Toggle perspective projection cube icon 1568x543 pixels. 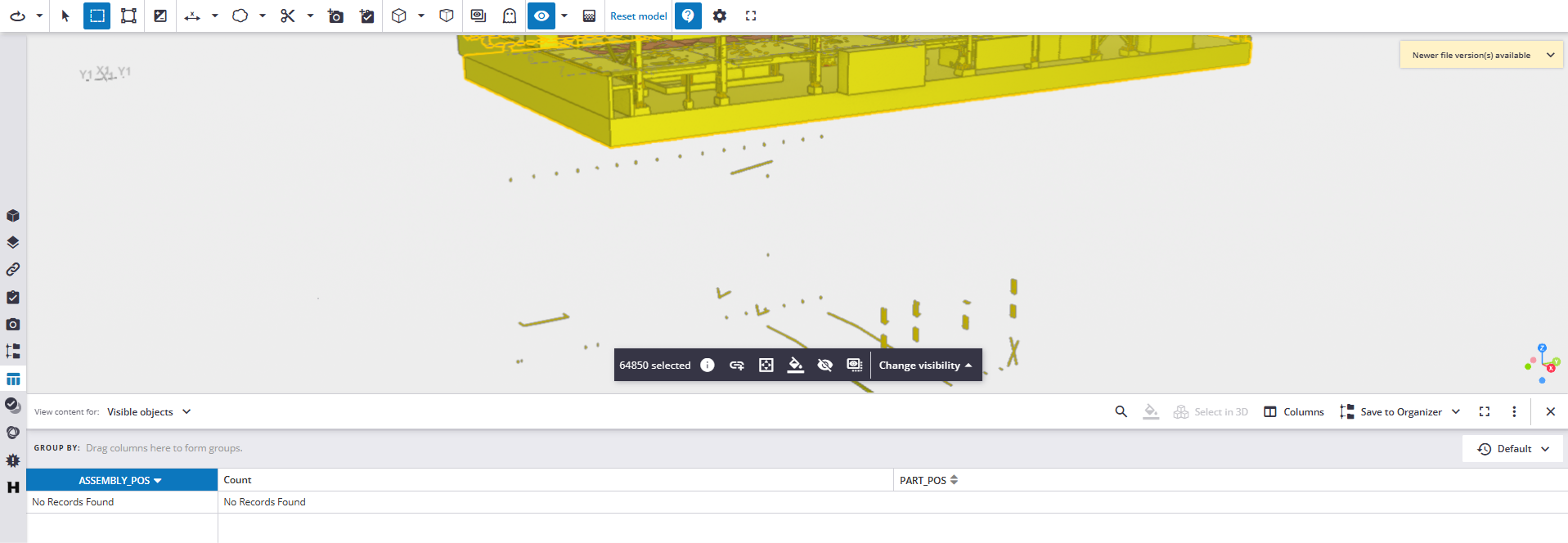(447, 16)
